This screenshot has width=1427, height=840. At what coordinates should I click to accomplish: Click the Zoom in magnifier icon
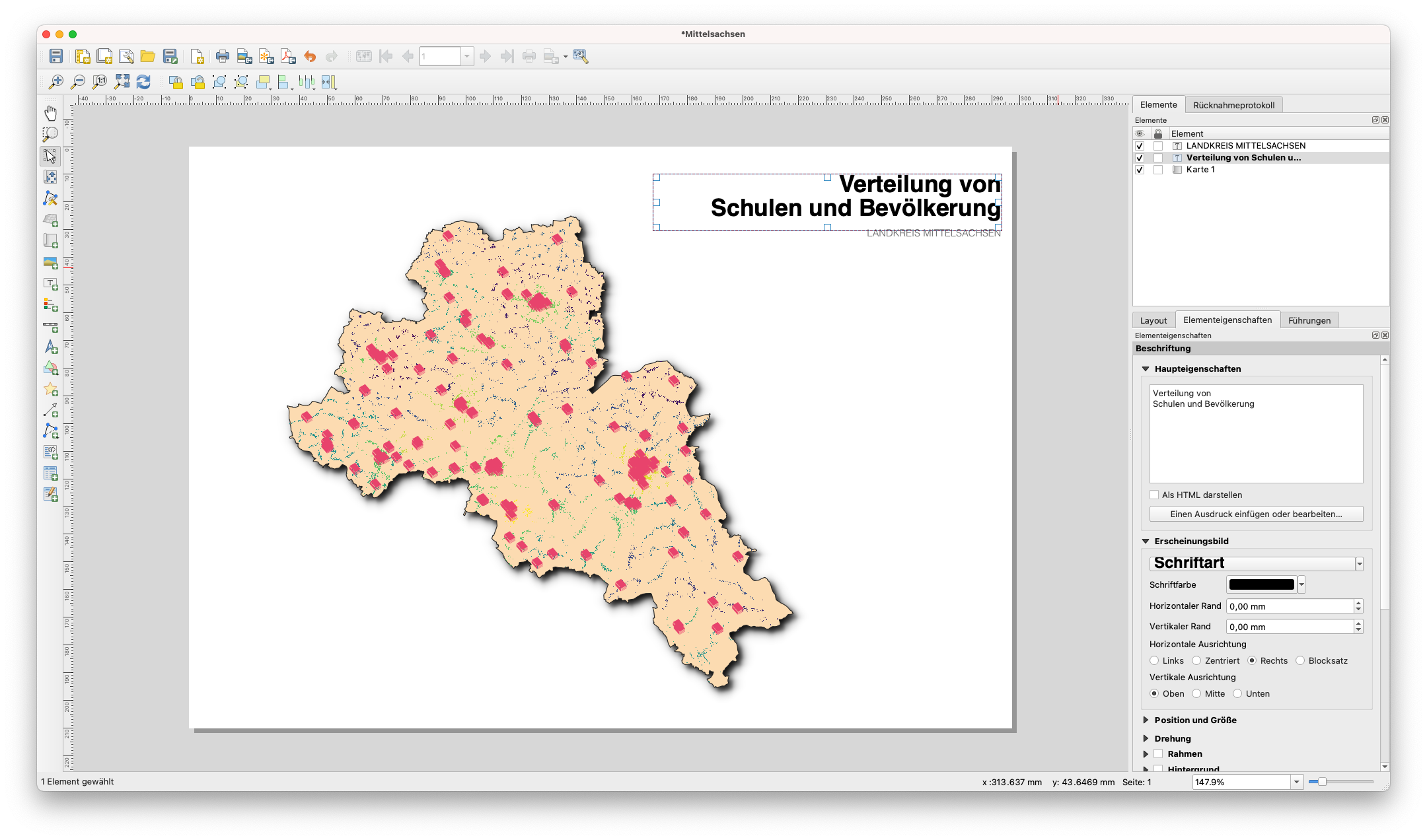coord(56,82)
